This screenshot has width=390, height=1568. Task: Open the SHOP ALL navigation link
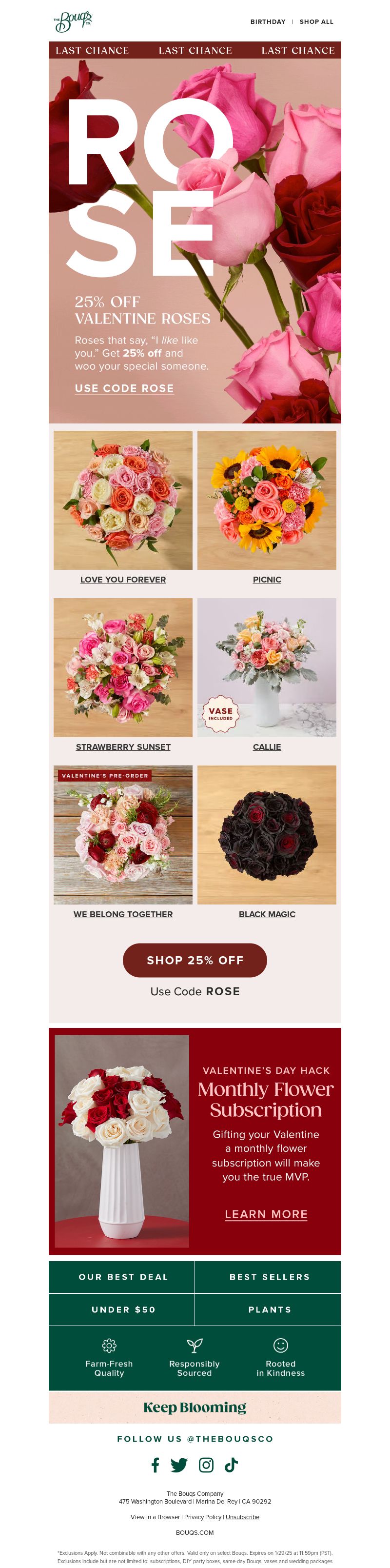(316, 22)
